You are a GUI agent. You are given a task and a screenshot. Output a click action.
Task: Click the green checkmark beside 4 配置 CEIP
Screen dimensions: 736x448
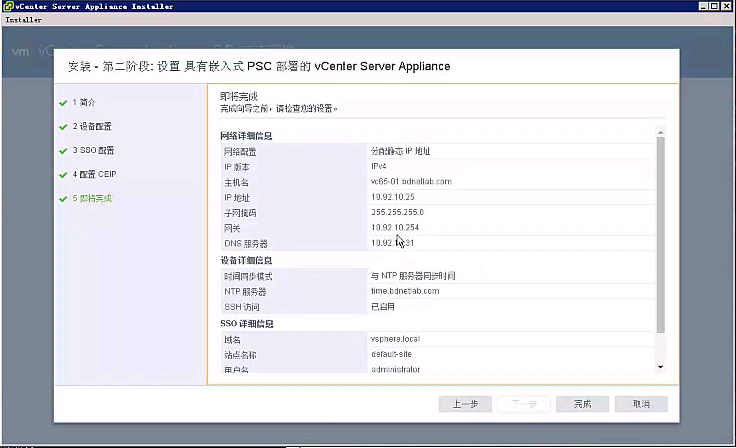(x=63, y=175)
